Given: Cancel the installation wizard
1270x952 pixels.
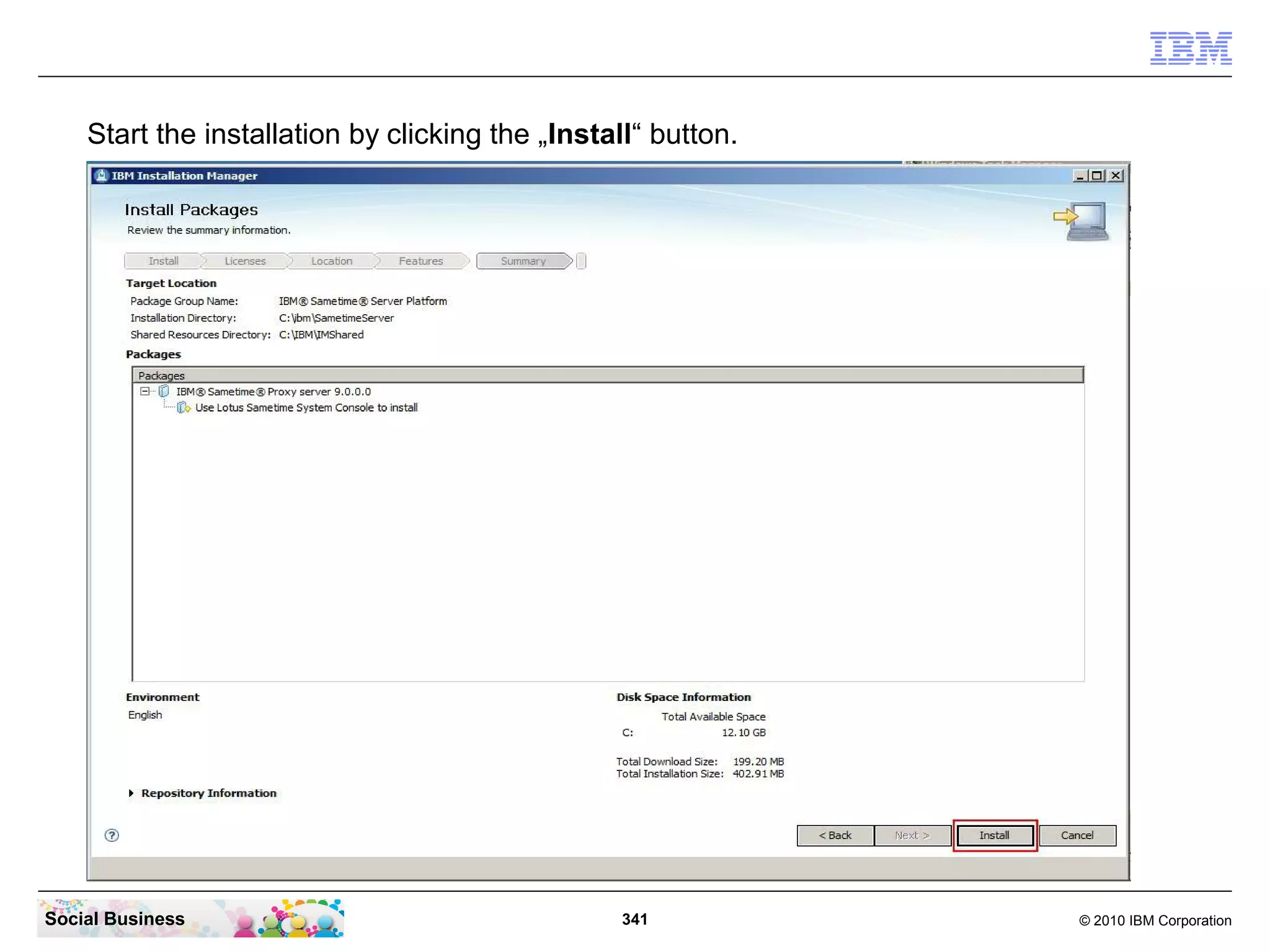Looking at the screenshot, I should click(1077, 835).
